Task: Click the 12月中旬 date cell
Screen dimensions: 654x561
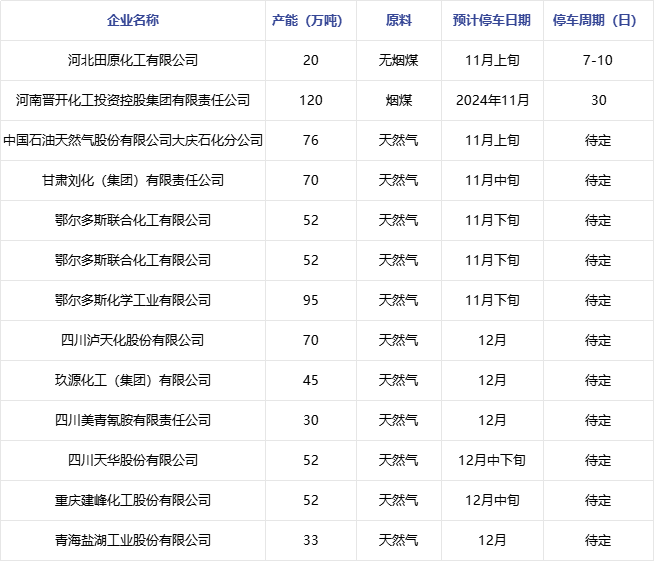Action: point(492,501)
